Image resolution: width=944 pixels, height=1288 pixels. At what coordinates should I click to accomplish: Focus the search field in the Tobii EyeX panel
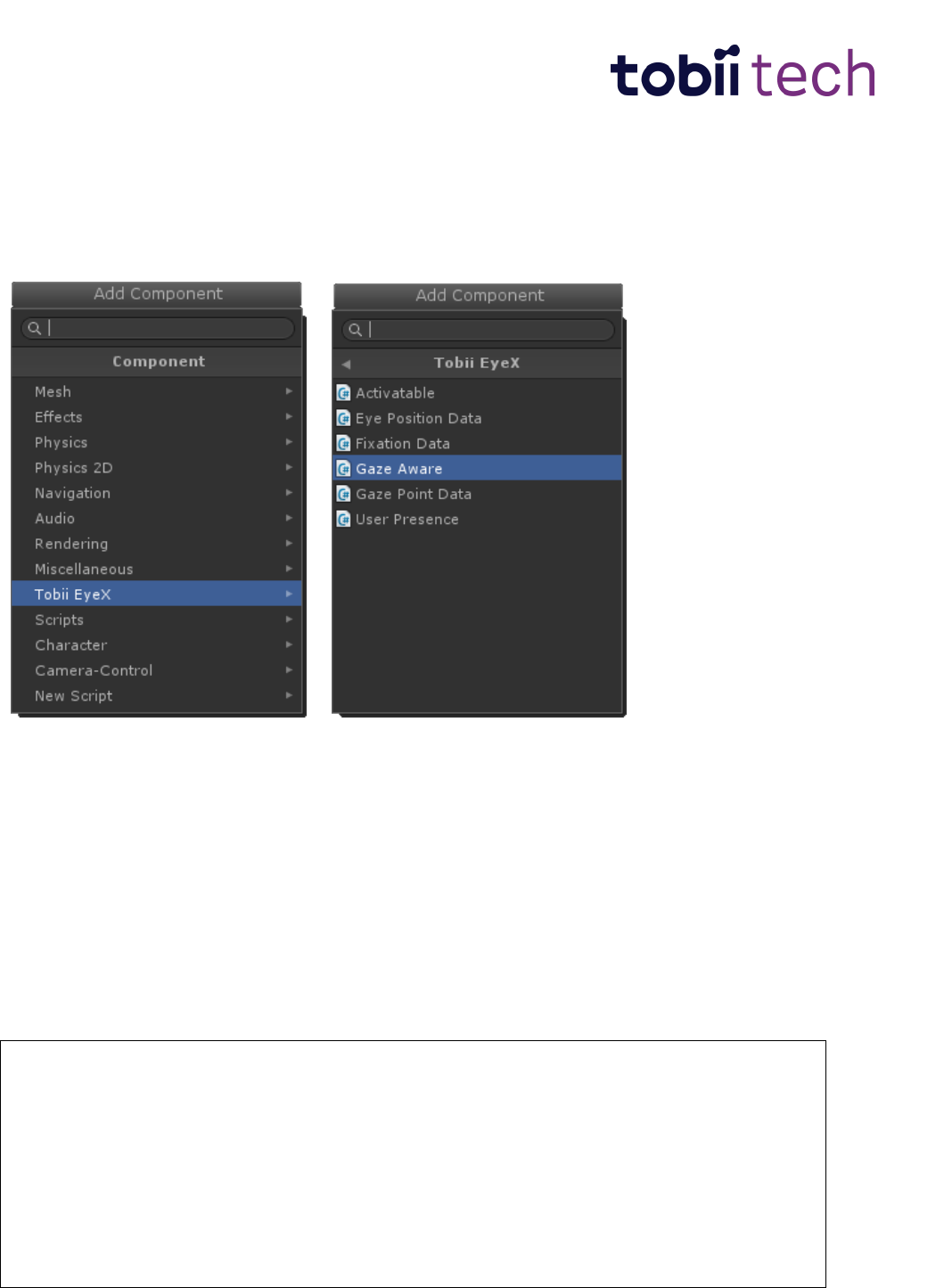tap(478, 330)
